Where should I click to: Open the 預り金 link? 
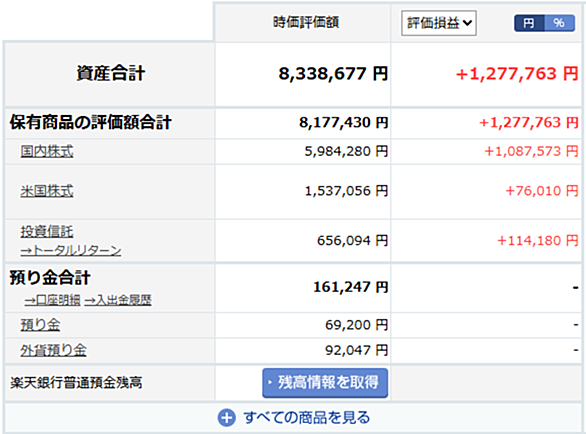tap(40, 324)
